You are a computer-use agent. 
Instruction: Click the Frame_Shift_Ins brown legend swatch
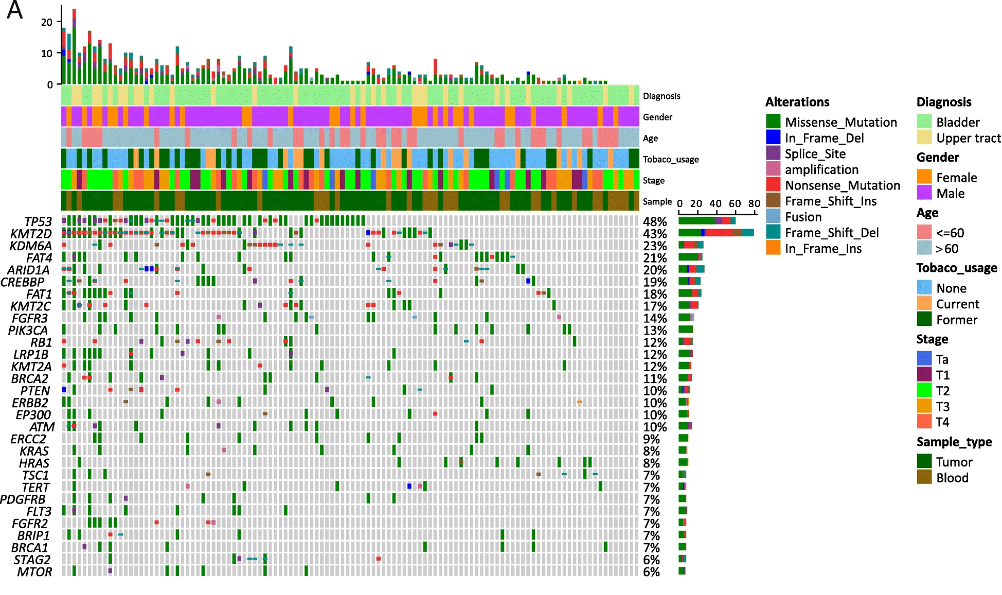point(773,201)
